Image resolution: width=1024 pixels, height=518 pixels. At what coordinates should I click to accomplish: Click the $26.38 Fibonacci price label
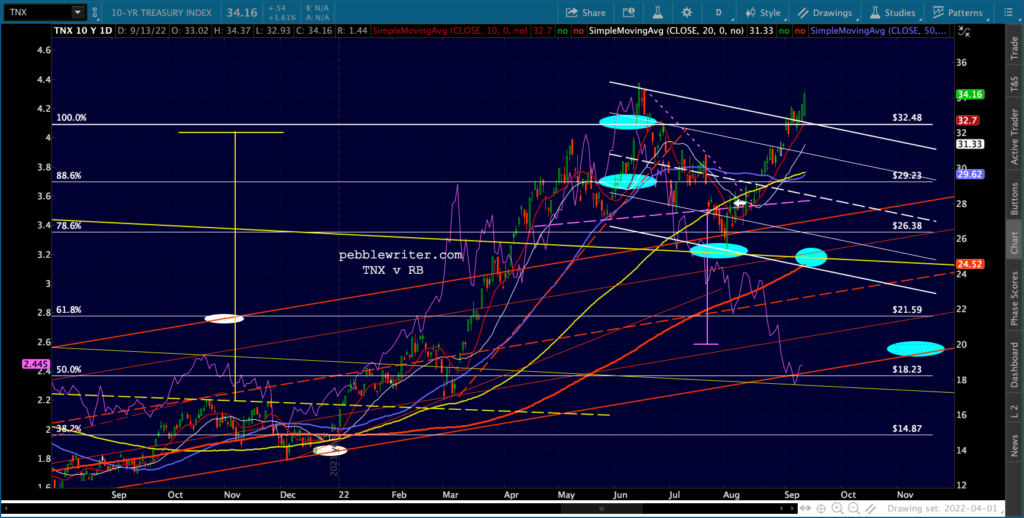(x=906, y=225)
